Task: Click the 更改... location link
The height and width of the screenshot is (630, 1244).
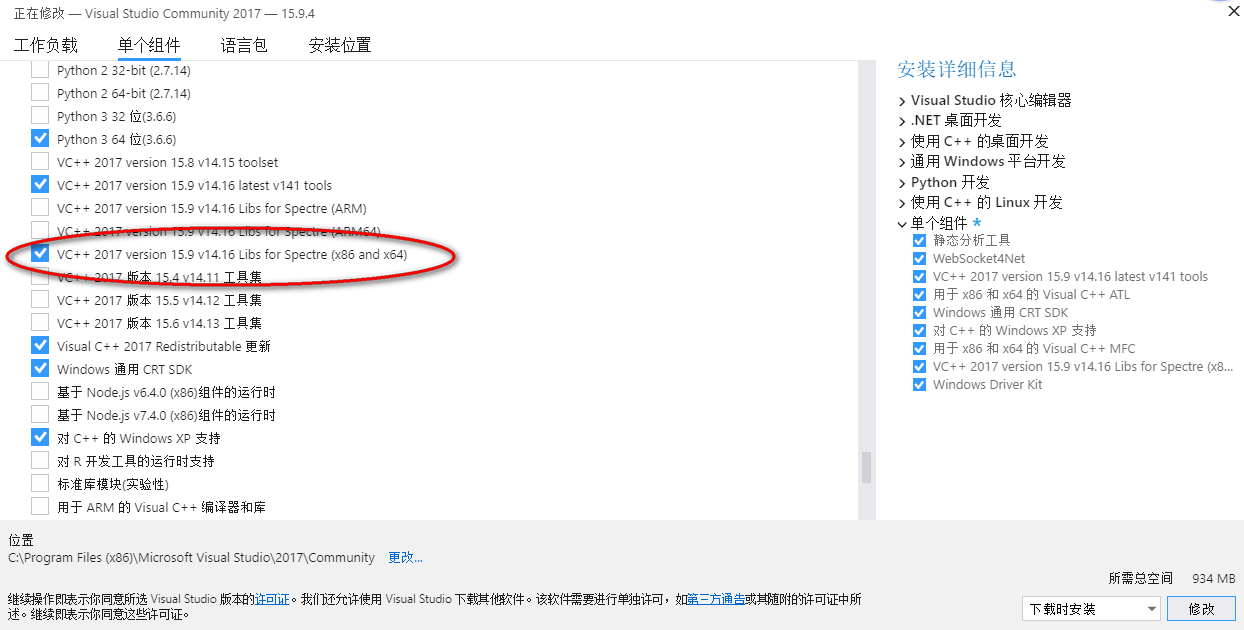Action: [x=405, y=558]
